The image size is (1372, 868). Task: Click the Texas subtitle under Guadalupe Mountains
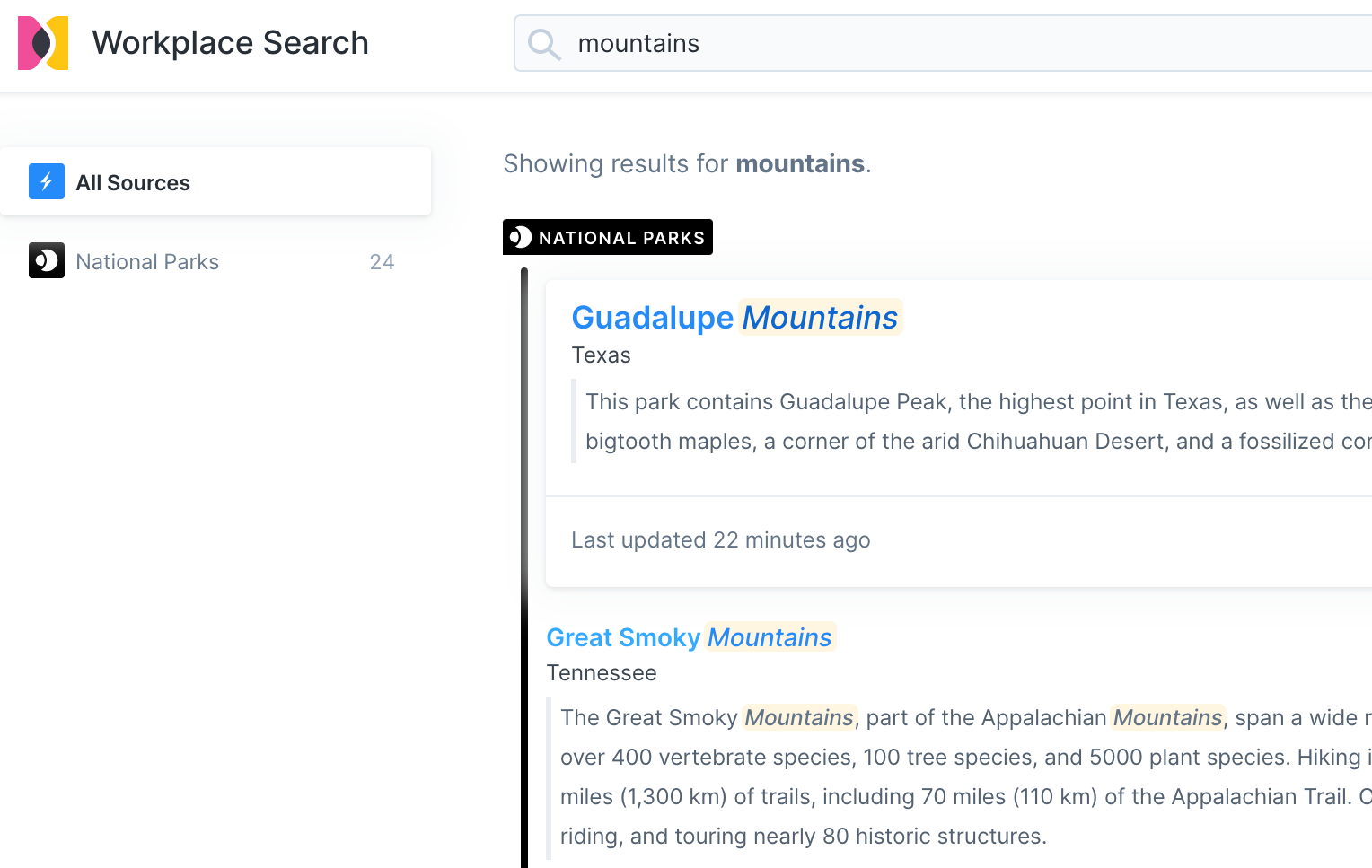pyautogui.click(x=601, y=355)
